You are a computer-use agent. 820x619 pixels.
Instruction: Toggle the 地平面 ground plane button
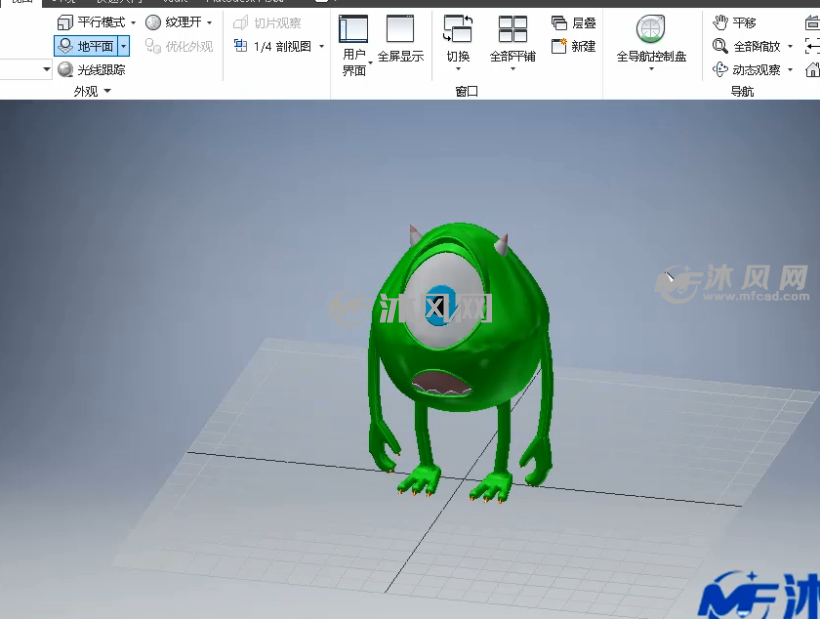pyautogui.click(x=86, y=46)
